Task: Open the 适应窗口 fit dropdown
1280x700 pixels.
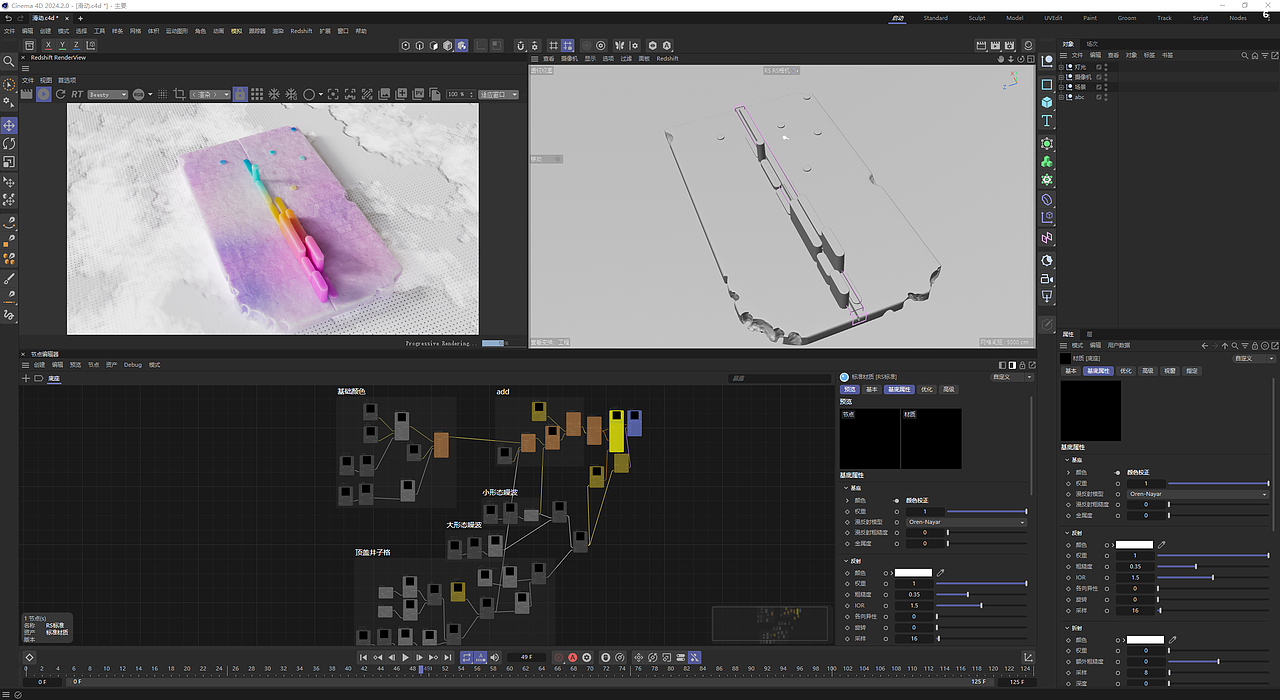Action: pyautogui.click(x=499, y=94)
